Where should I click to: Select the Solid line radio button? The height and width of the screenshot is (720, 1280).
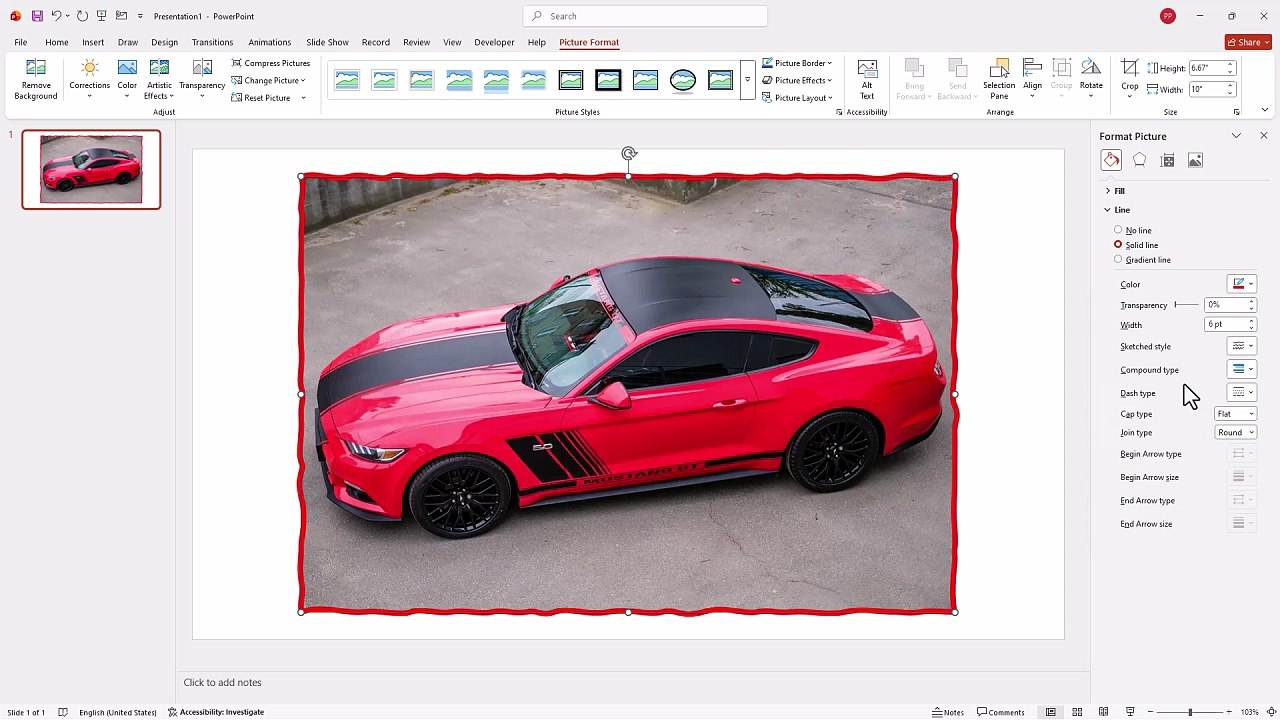1118,245
